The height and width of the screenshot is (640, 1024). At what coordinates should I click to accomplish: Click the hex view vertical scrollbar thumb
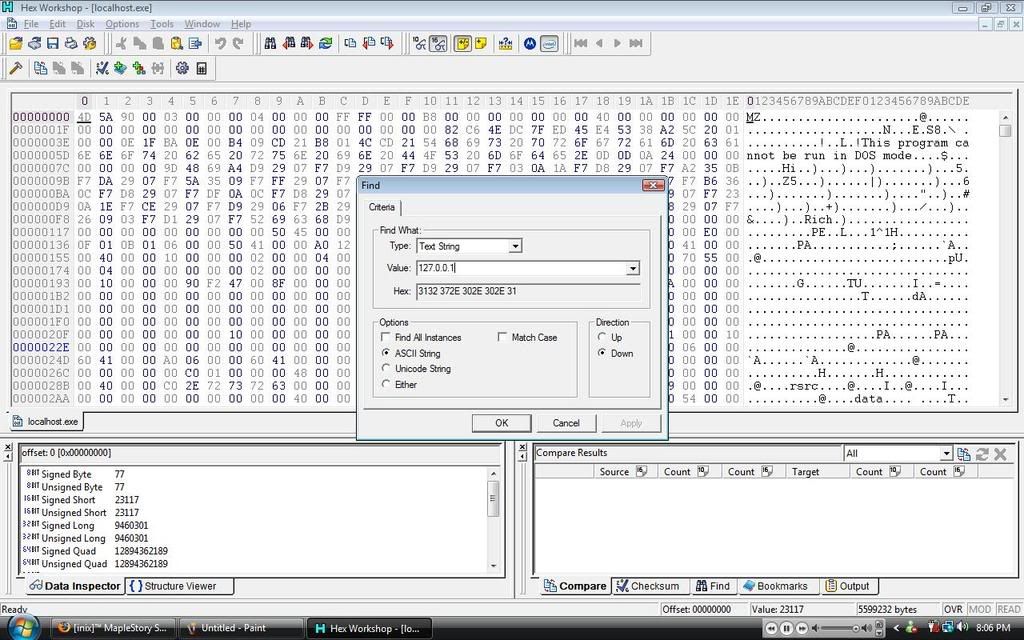(1005, 130)
